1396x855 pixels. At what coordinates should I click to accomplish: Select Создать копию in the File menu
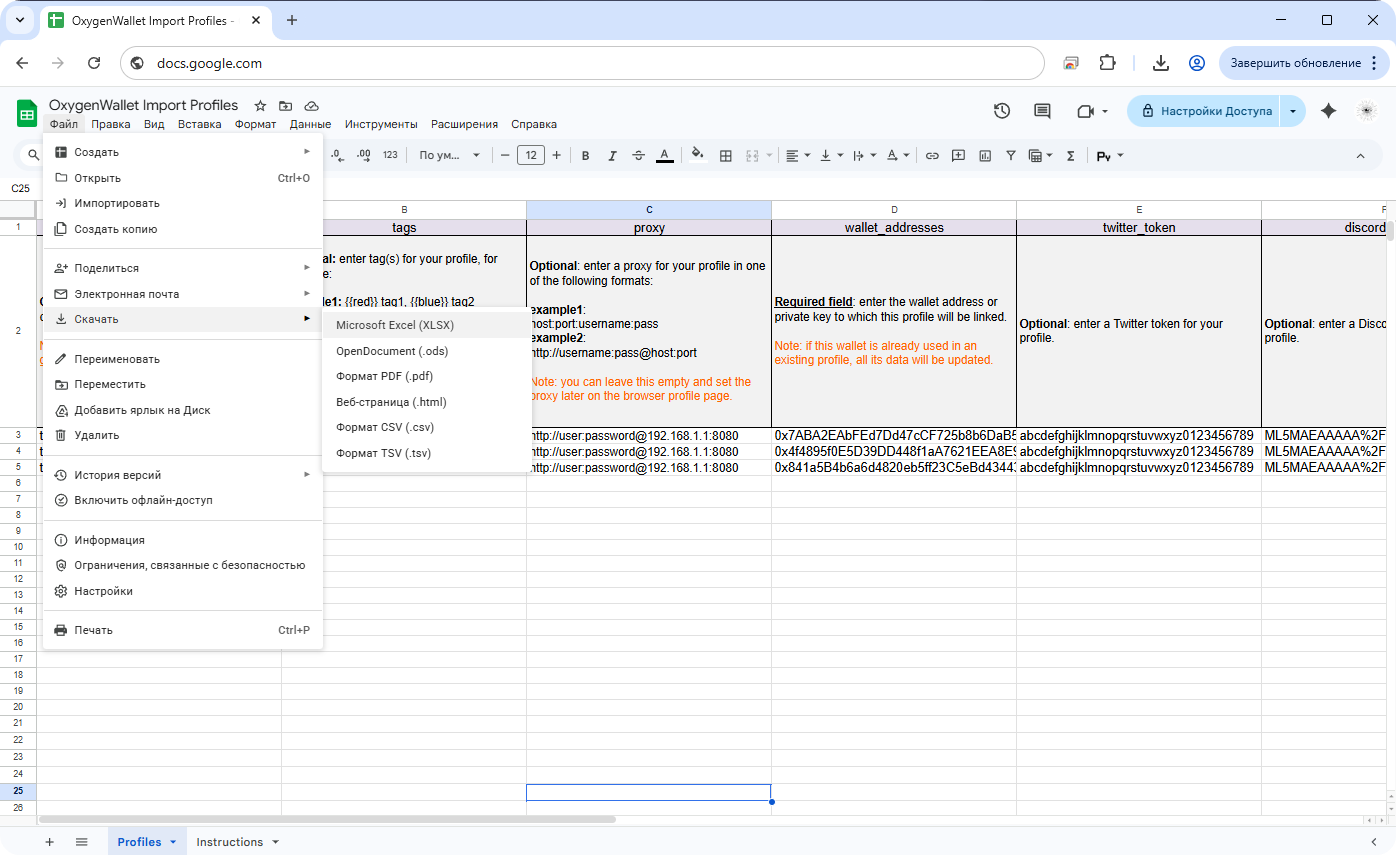pos(183,229)
